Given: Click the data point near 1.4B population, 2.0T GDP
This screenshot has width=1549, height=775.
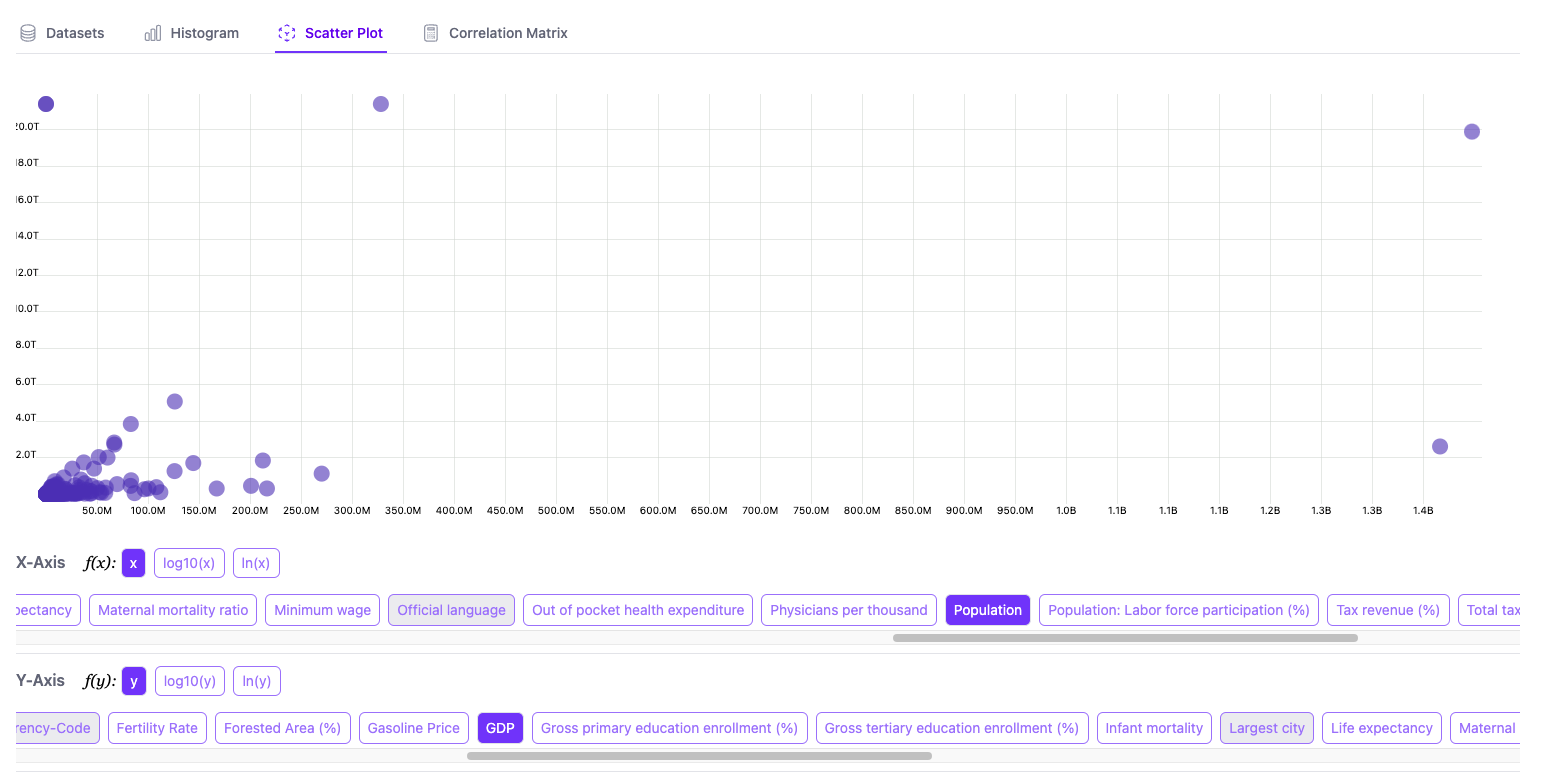Looking at the screenshot, I should pyautogui.click(x=1440, y=446).
